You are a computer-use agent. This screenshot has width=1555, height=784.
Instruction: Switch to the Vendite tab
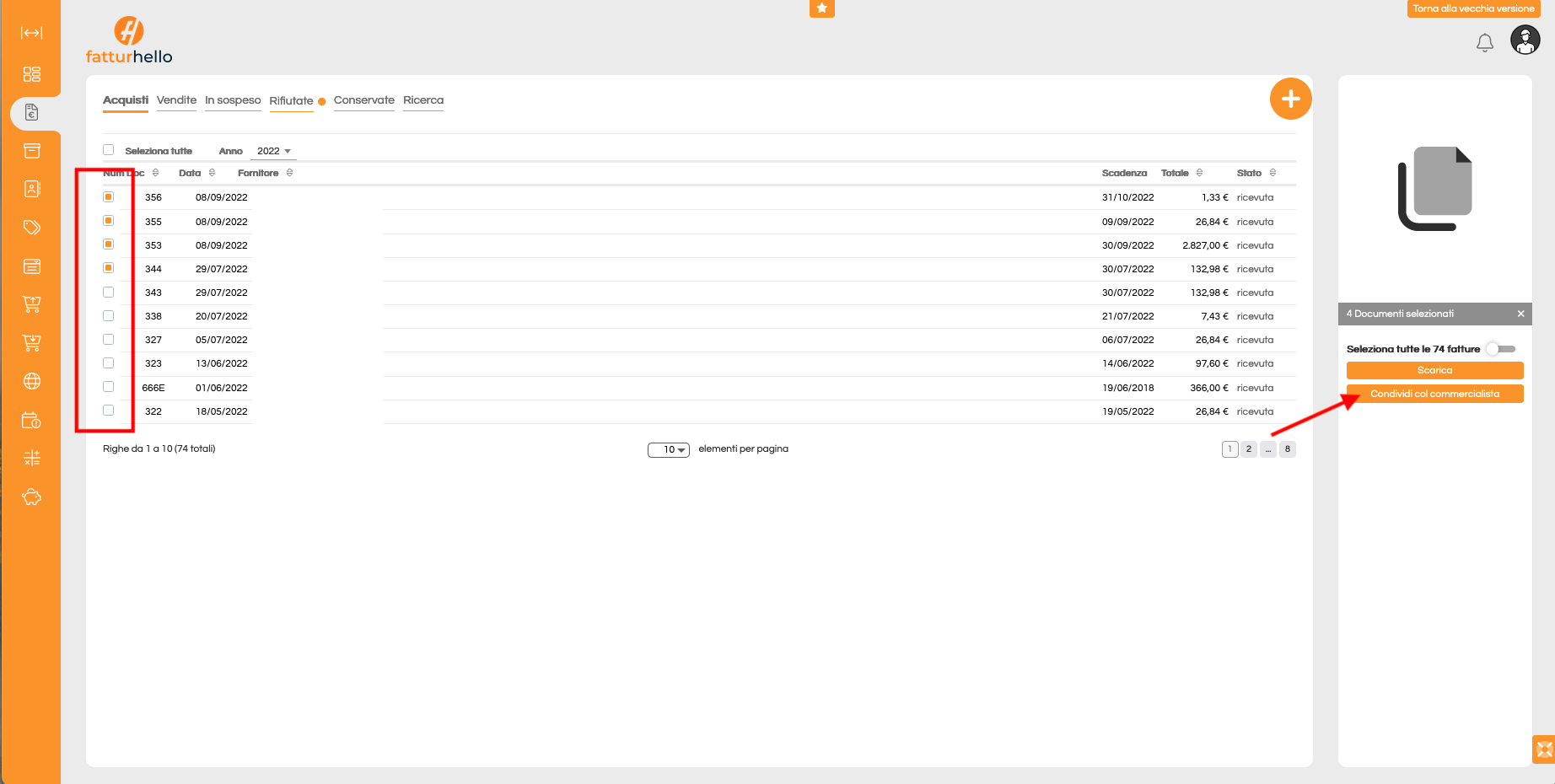(x=176, y=100)
